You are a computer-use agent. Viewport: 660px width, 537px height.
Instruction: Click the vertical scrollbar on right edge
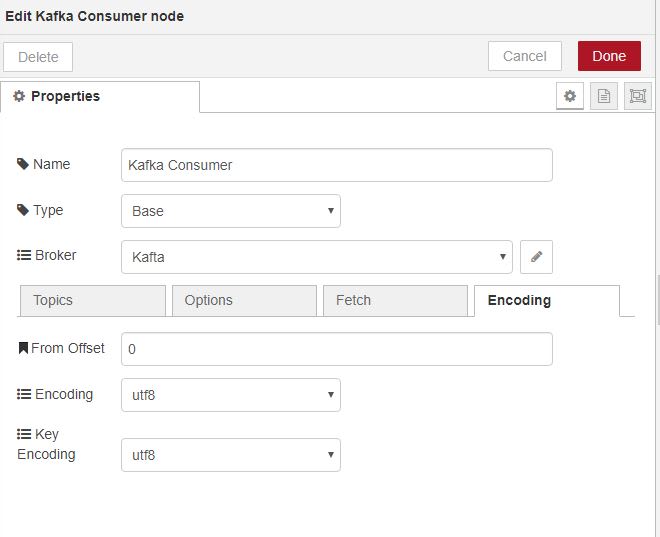(x=658, y=300)
